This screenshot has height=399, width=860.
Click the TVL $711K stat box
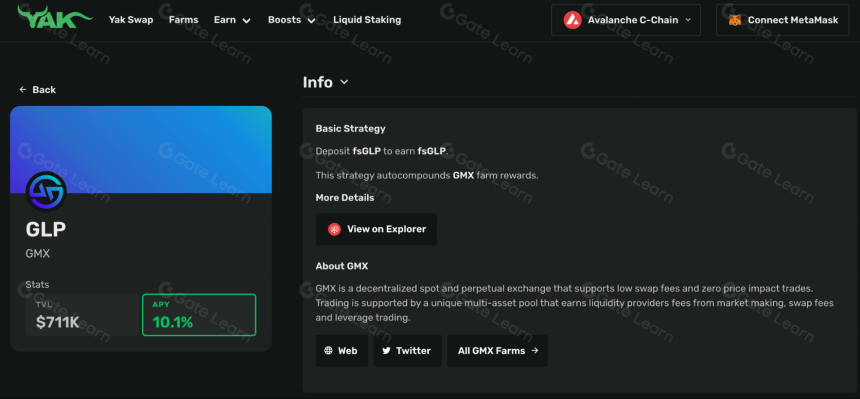(x=82, y=315)
